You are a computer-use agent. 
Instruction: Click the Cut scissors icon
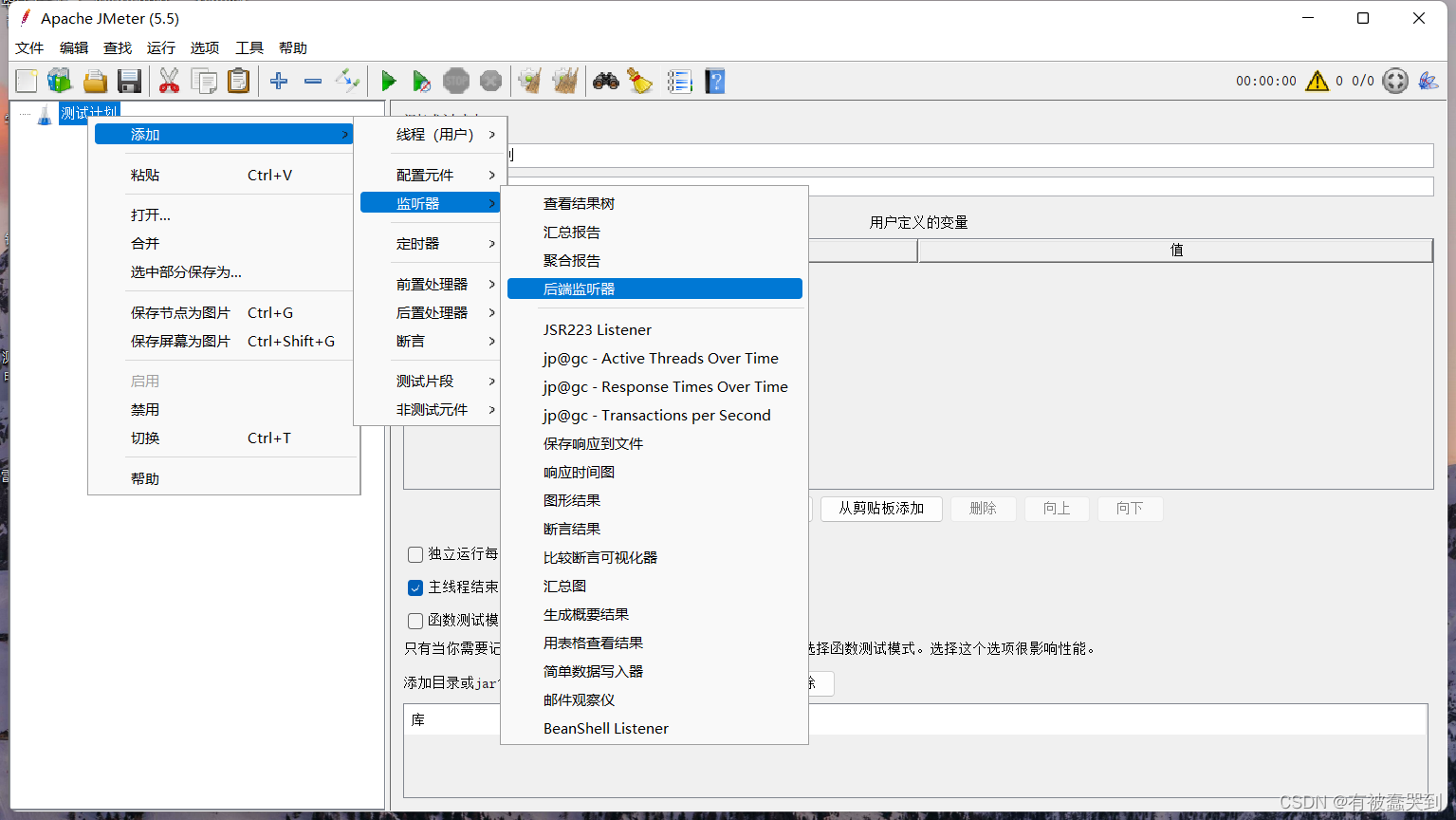[x=169, y=82]
